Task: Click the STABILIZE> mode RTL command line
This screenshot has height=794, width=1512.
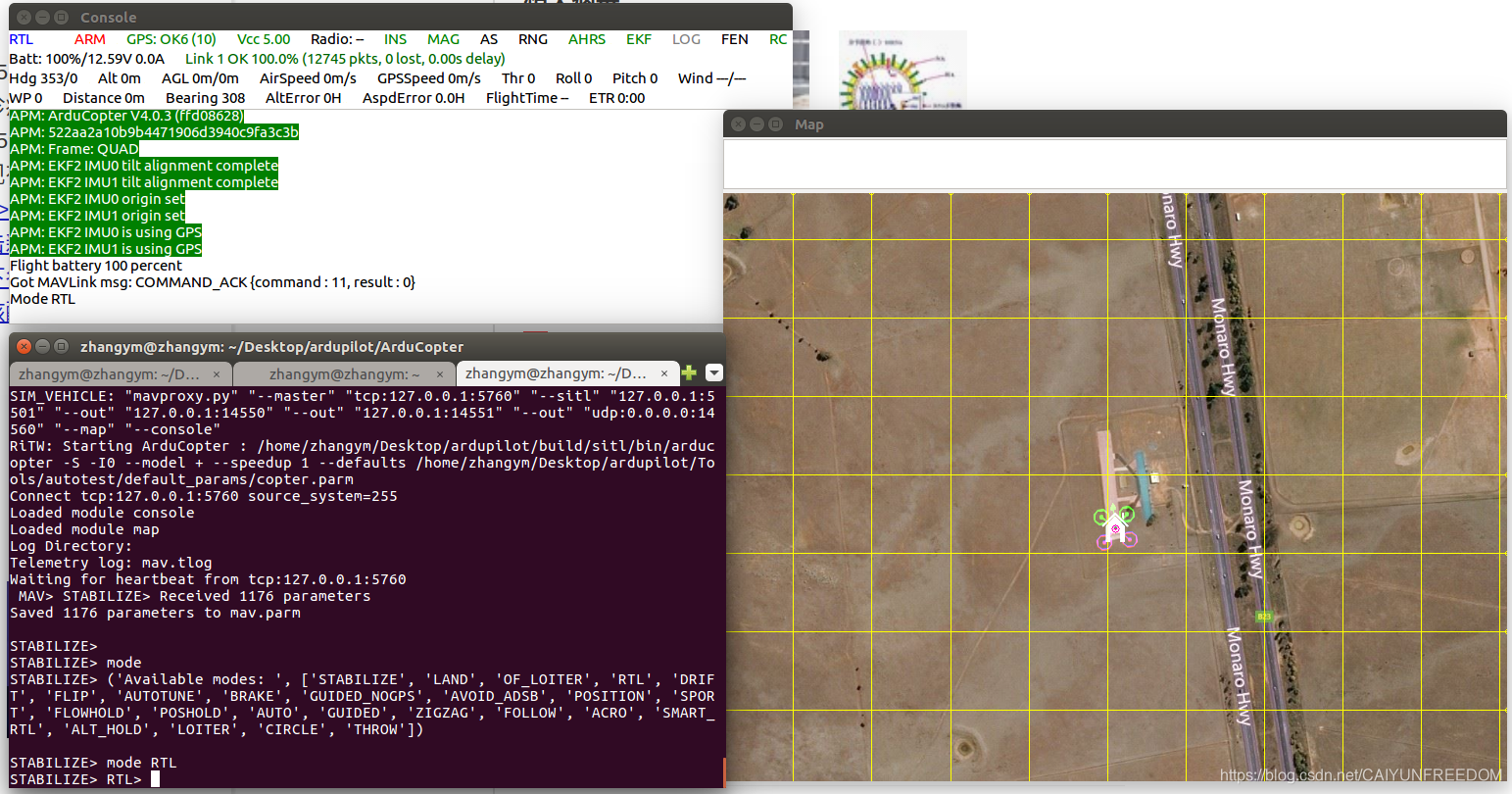Action: pyautogui.click(x=93, y=763)
